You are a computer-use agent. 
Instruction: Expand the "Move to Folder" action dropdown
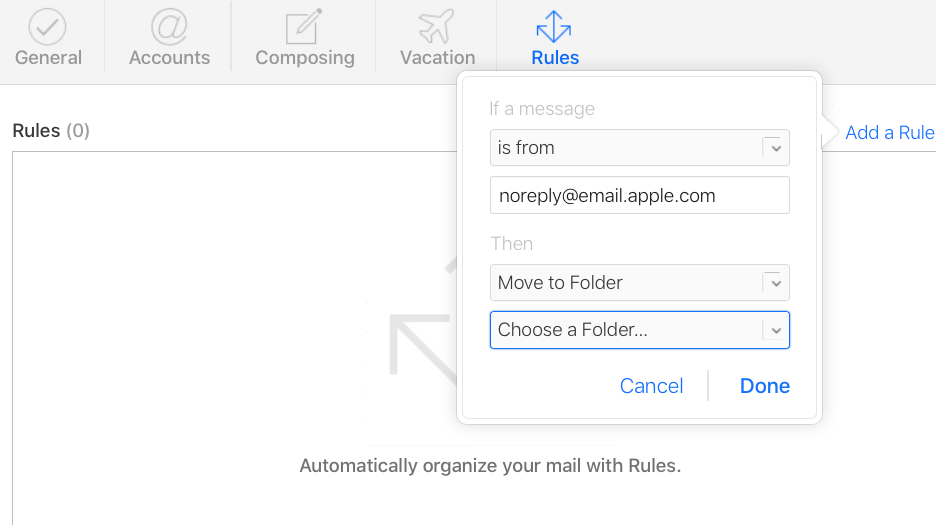click(639, 283)
